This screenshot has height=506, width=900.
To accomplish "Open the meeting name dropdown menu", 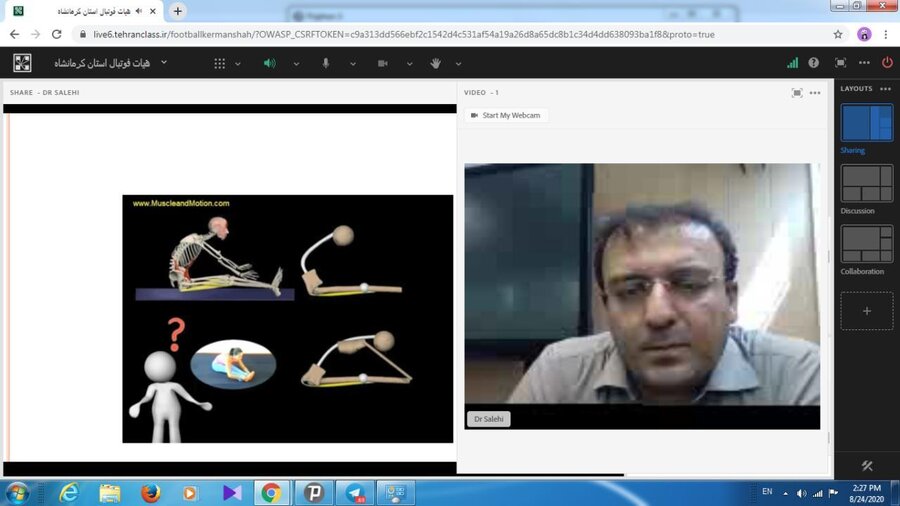I will coord(164,62).
